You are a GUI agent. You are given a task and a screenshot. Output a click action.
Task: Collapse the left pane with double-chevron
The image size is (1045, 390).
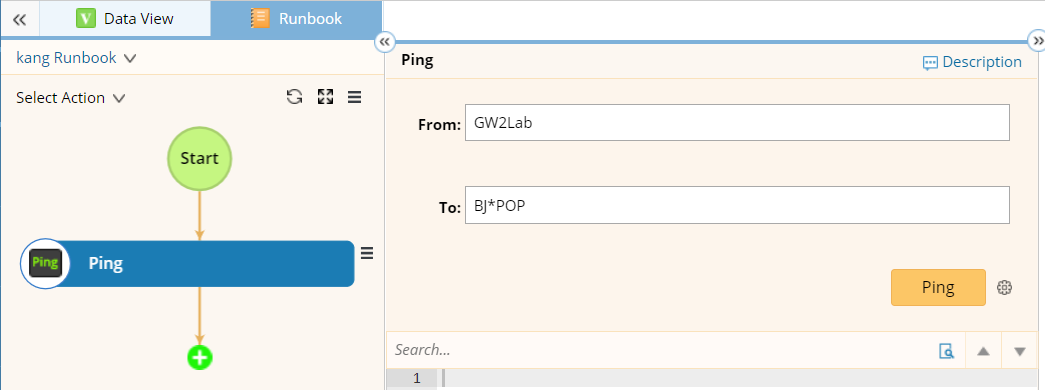pos(19,19)
